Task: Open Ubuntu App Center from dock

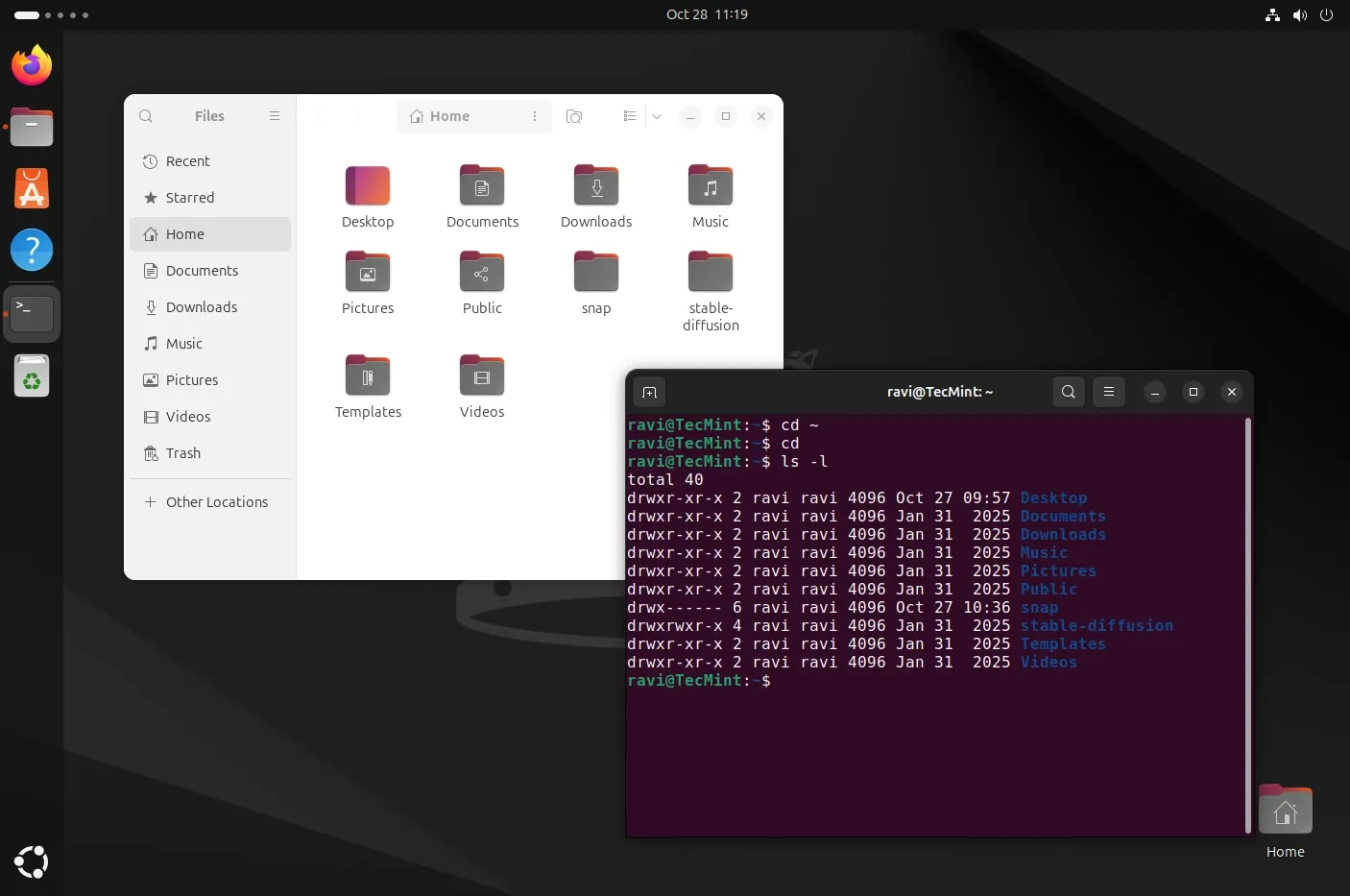Action: (x=32, y=189)
